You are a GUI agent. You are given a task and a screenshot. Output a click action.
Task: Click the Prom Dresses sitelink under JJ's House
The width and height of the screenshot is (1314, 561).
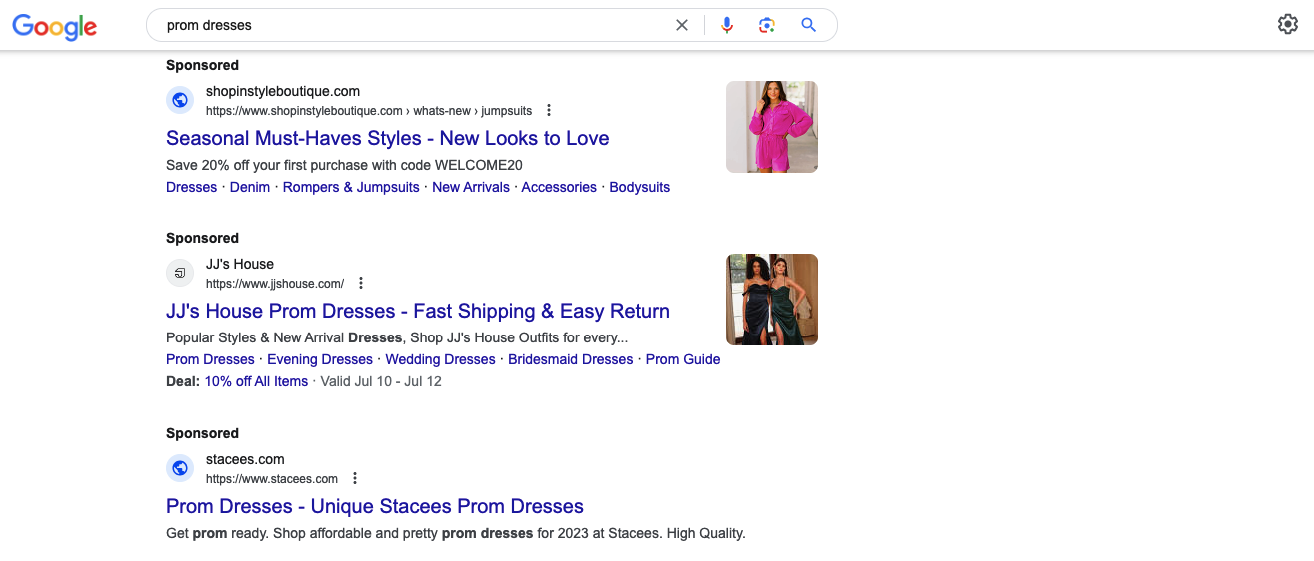210,359
